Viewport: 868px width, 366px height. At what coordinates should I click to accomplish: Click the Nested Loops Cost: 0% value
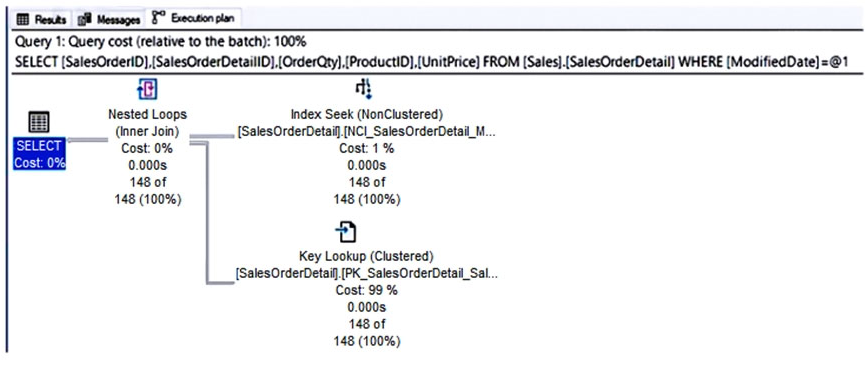point(147,149)
